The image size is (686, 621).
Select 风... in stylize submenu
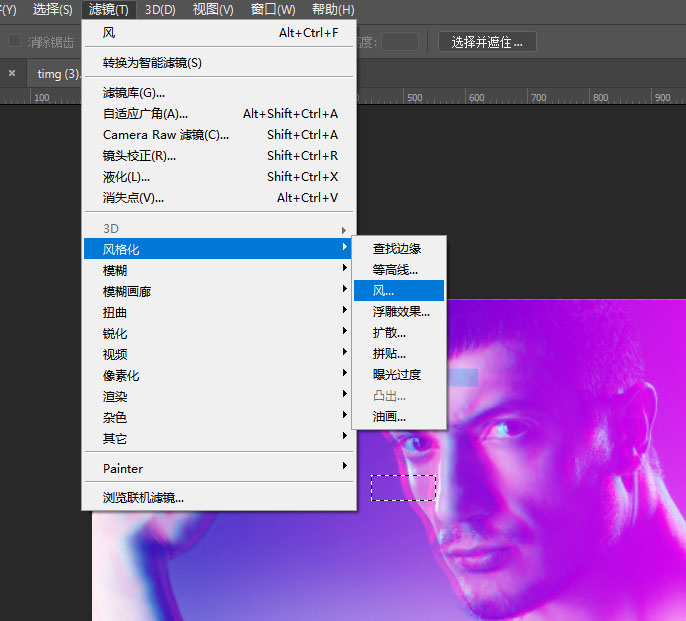point(399,291)
